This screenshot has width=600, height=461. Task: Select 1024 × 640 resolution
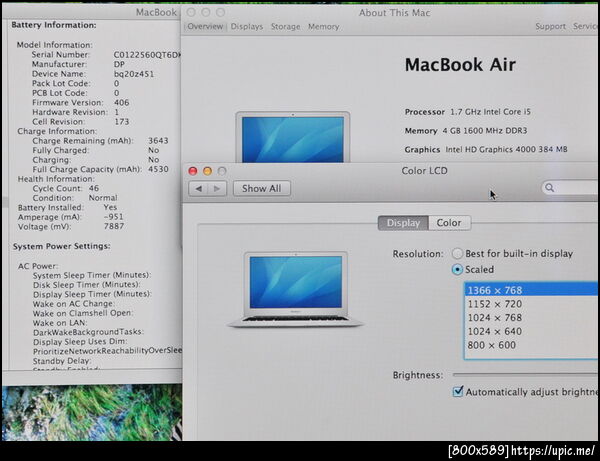tap(531, 332)
